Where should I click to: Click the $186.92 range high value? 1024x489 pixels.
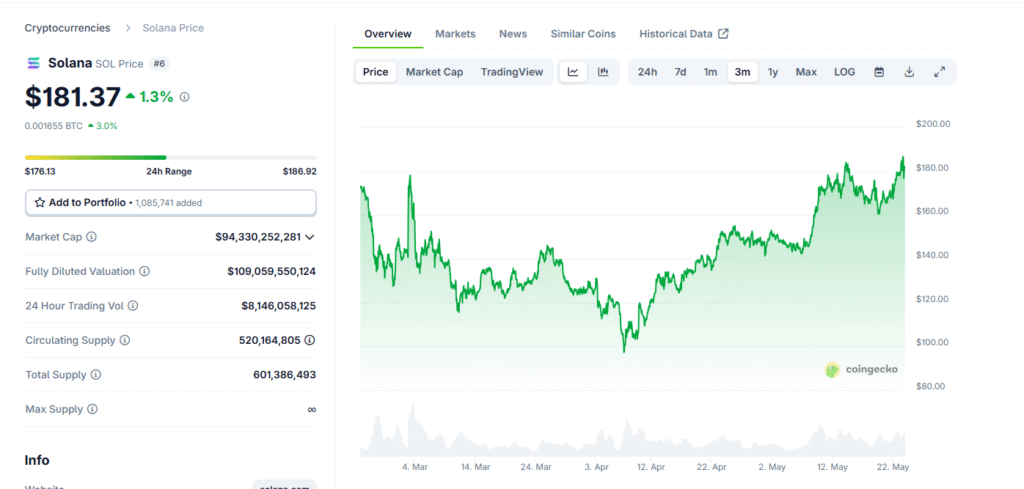point(300,172)
